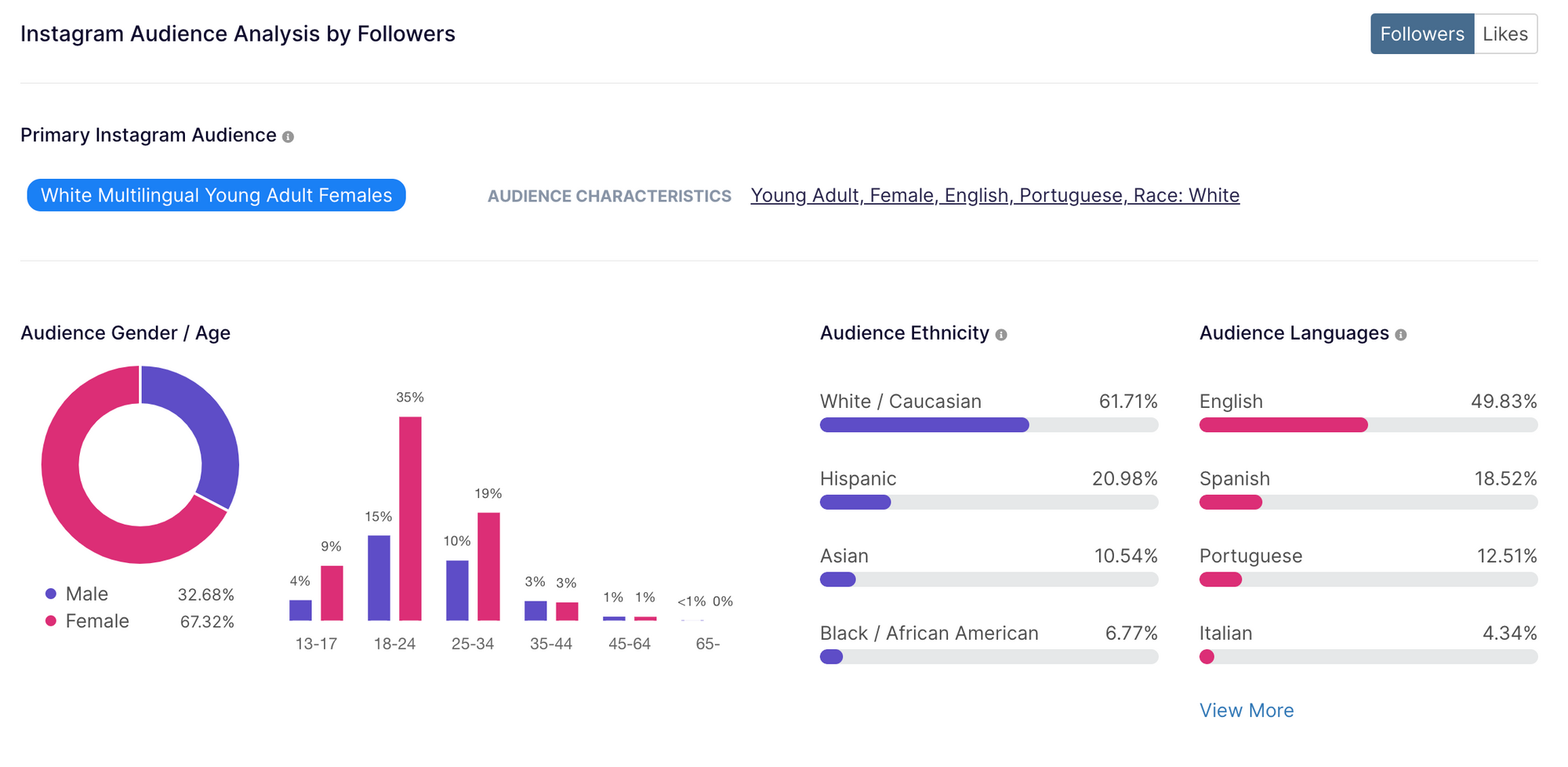The image size is (1568, 767).
Task: Click the White / Caucasian progress bar
Action: pos(988,425)
